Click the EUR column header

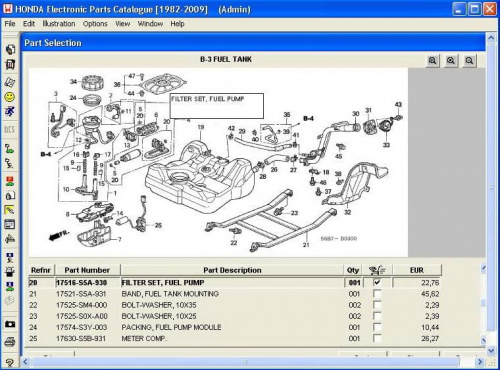417,270
